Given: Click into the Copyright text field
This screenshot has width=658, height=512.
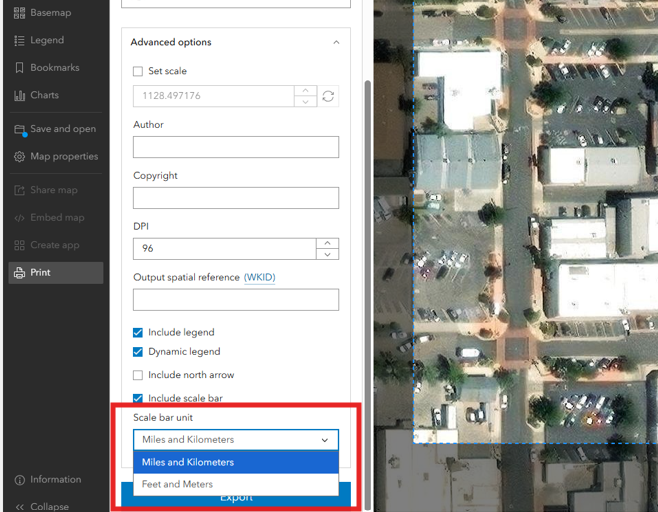Looking at the screenshot, I should tap(236, 198).
